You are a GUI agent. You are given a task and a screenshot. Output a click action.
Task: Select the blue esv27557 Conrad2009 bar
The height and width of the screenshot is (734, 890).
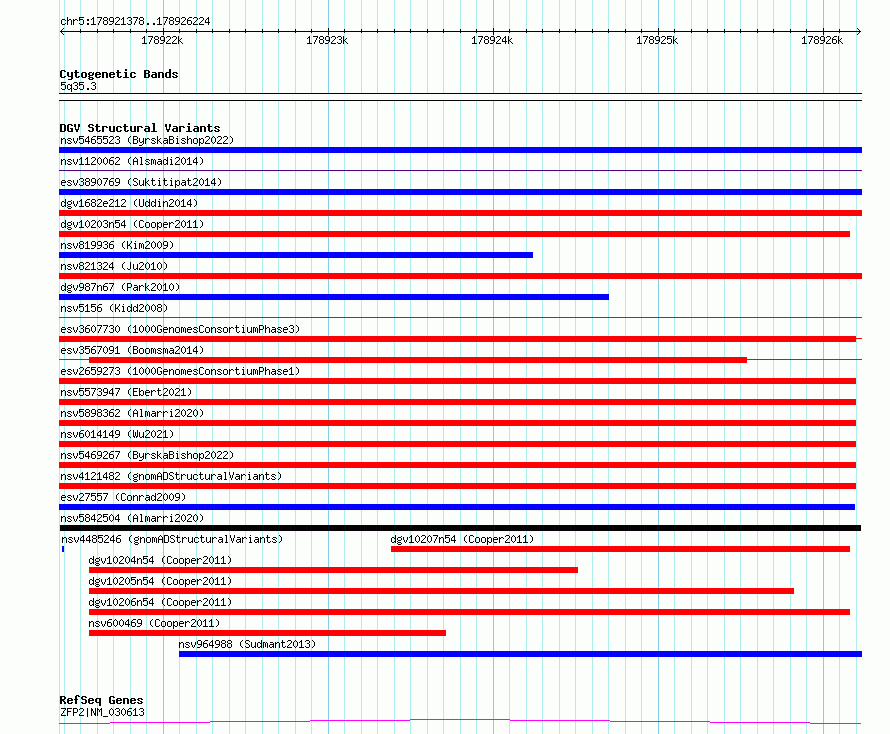tap(457, 507)
